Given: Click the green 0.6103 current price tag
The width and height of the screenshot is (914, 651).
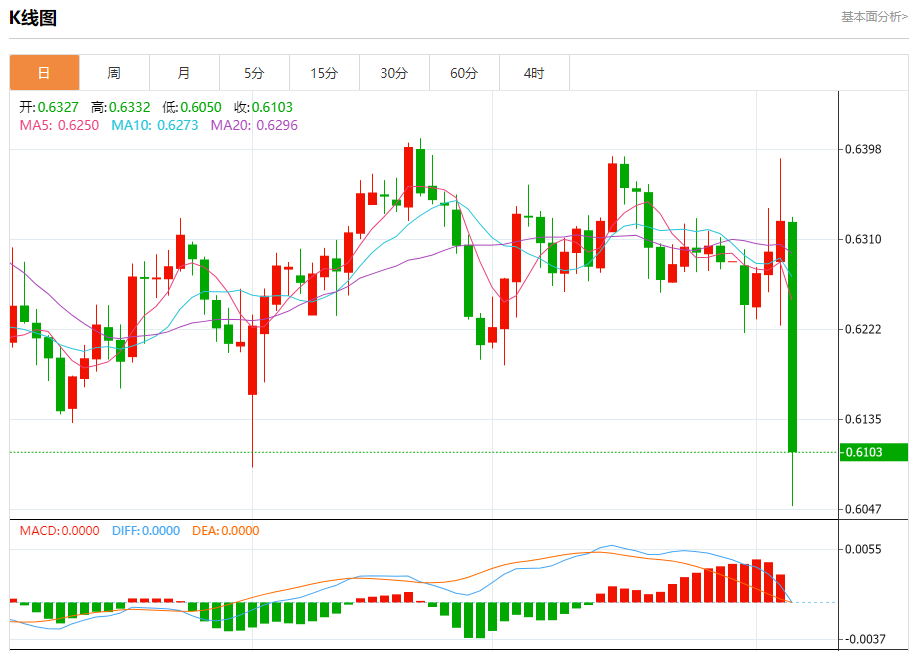Looking at the screenshot, I should tap(874, 452).
